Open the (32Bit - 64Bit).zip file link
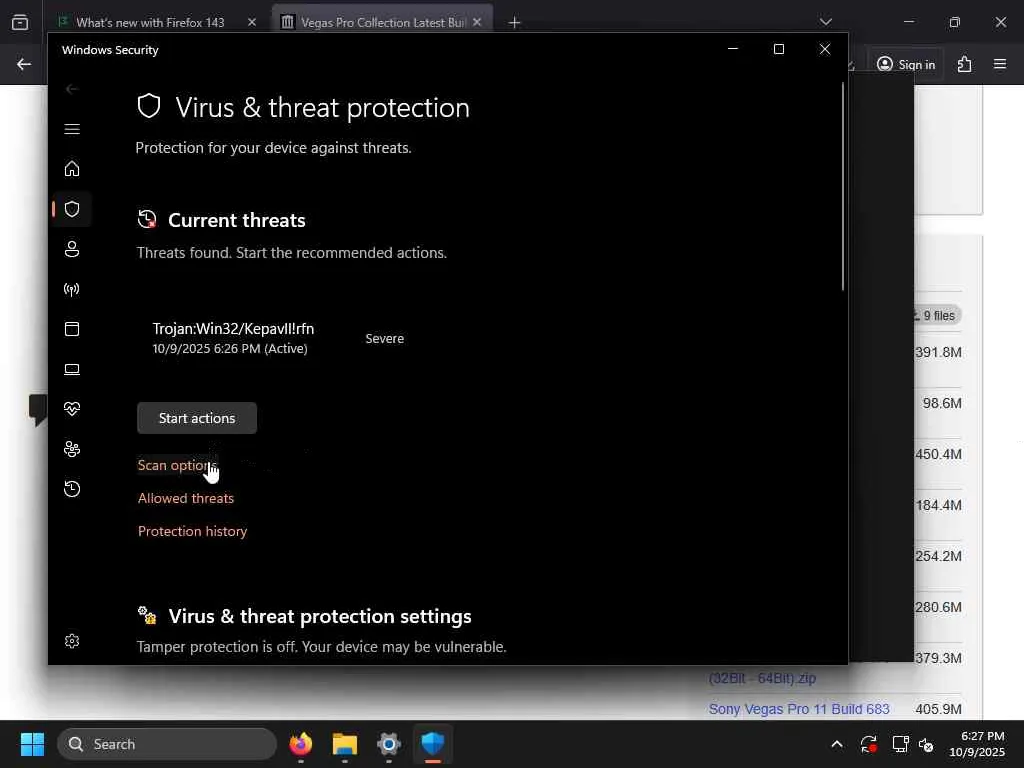1024x768 pixels. pyautogui.click(x=762, y=678)
